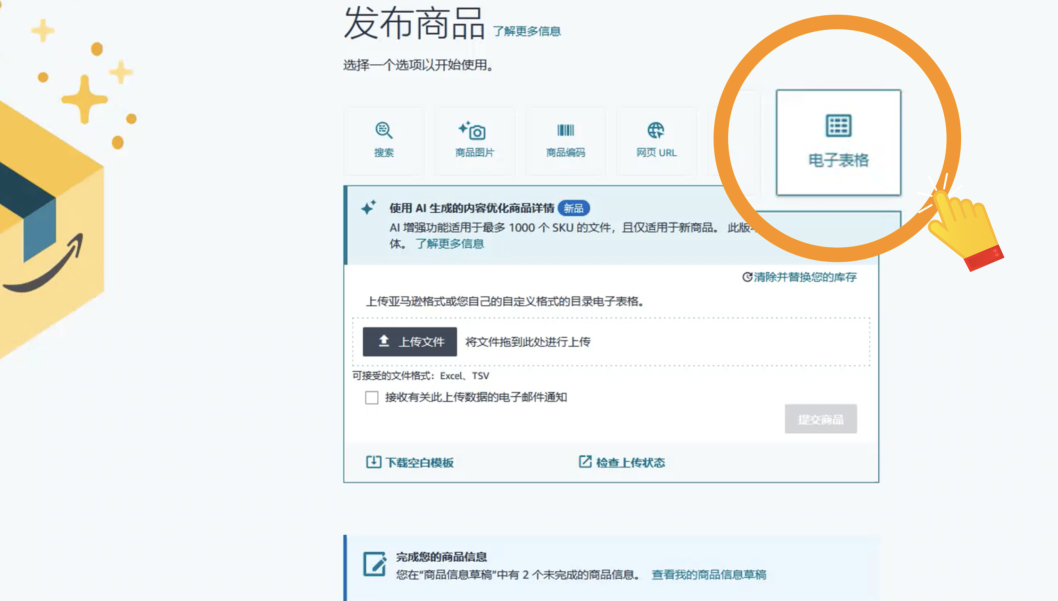This screenshot has width=1058, height=601.
Task: Click the 提交商品 submit button
Action: (x=820, y=419)
